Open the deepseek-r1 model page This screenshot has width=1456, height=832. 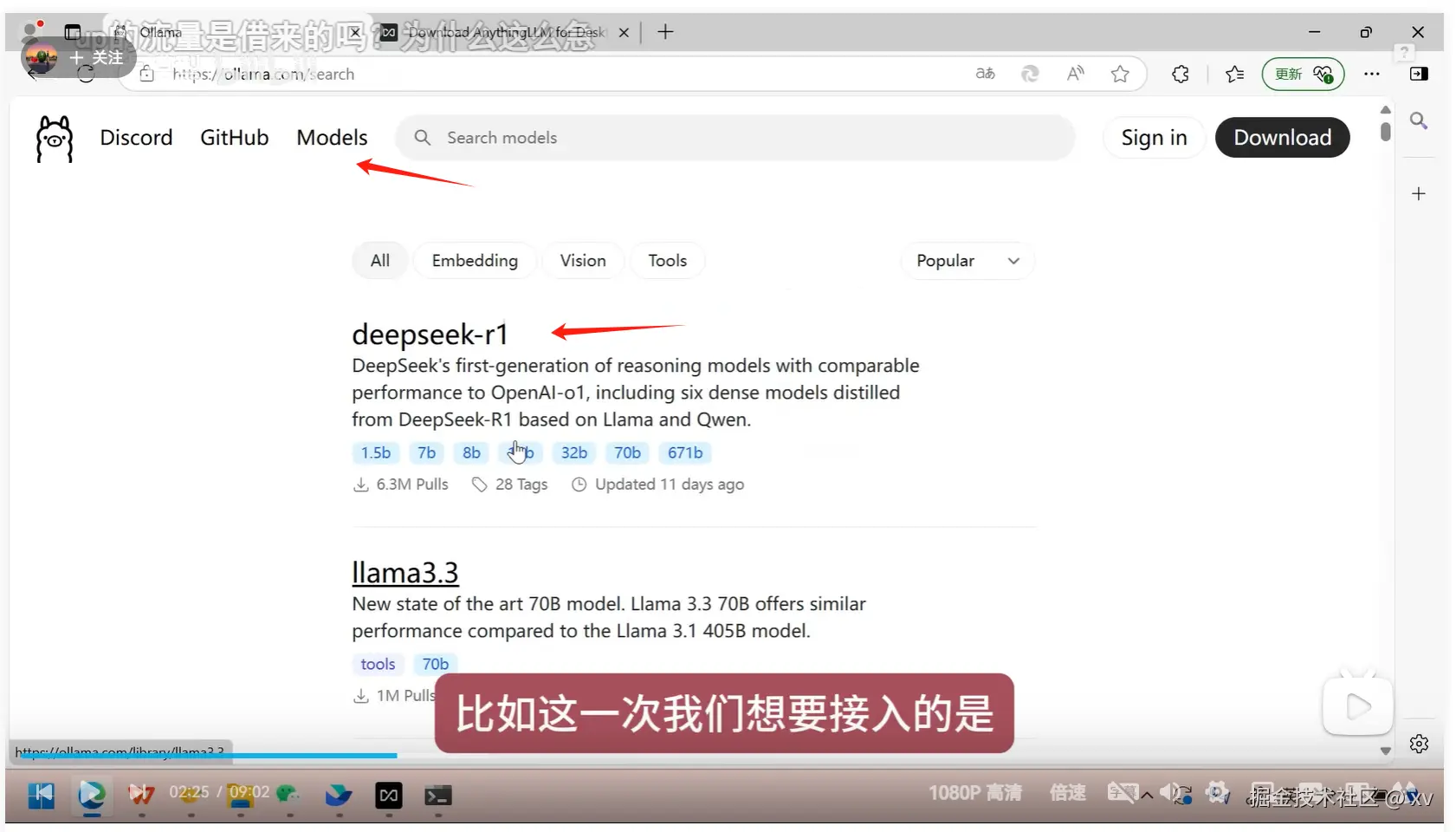pyautogui.click(x=430, y=335)
